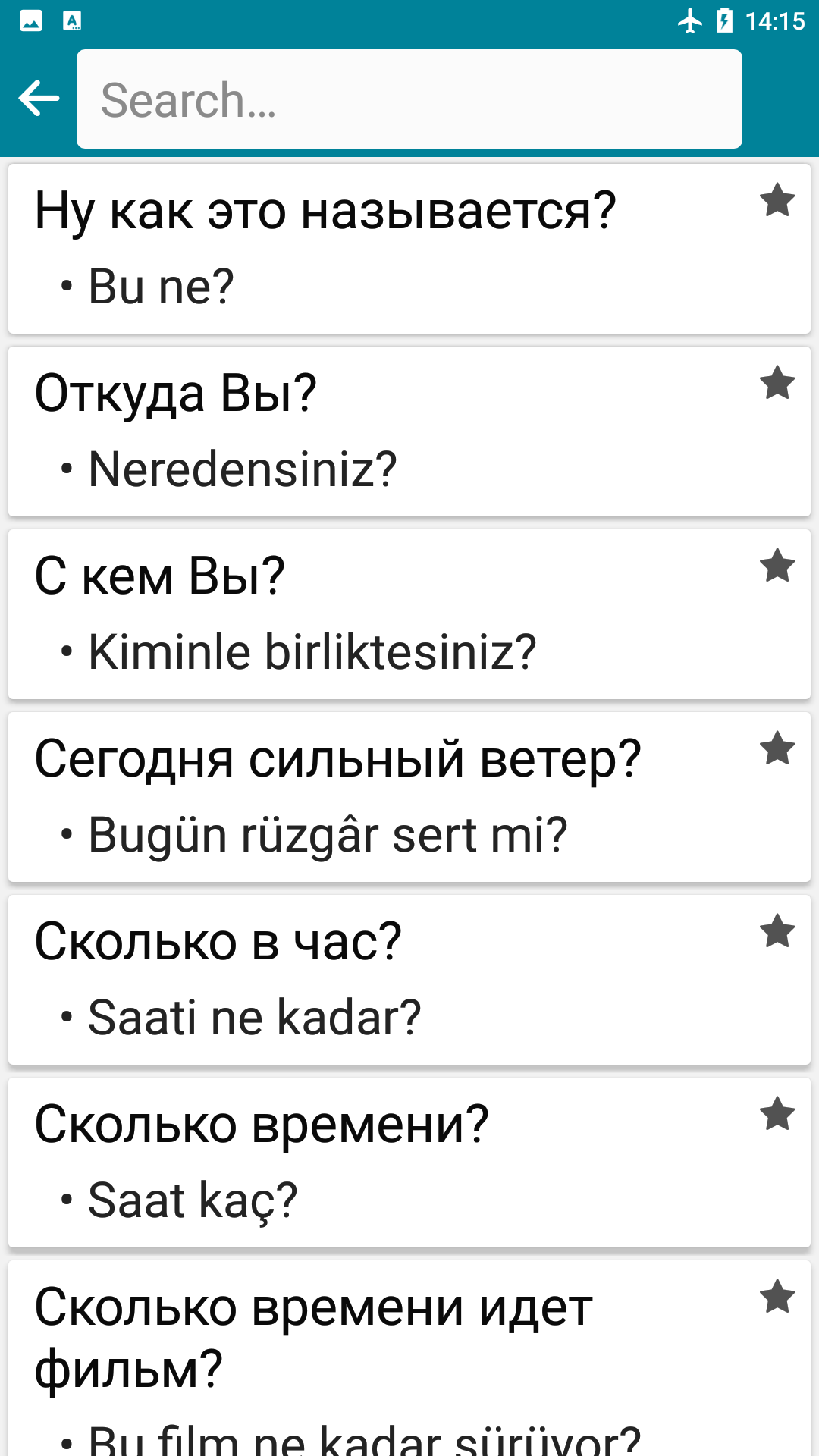
Task: Favorite the 'Ну как это называется?' phrase star
Action: (777, 201)
